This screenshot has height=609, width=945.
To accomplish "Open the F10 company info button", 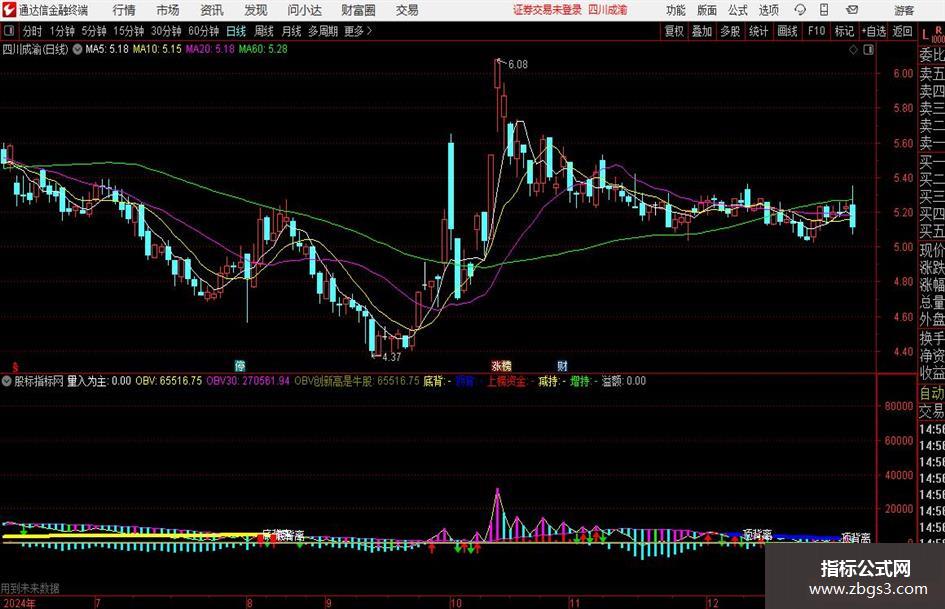I will tap(816, 31).
